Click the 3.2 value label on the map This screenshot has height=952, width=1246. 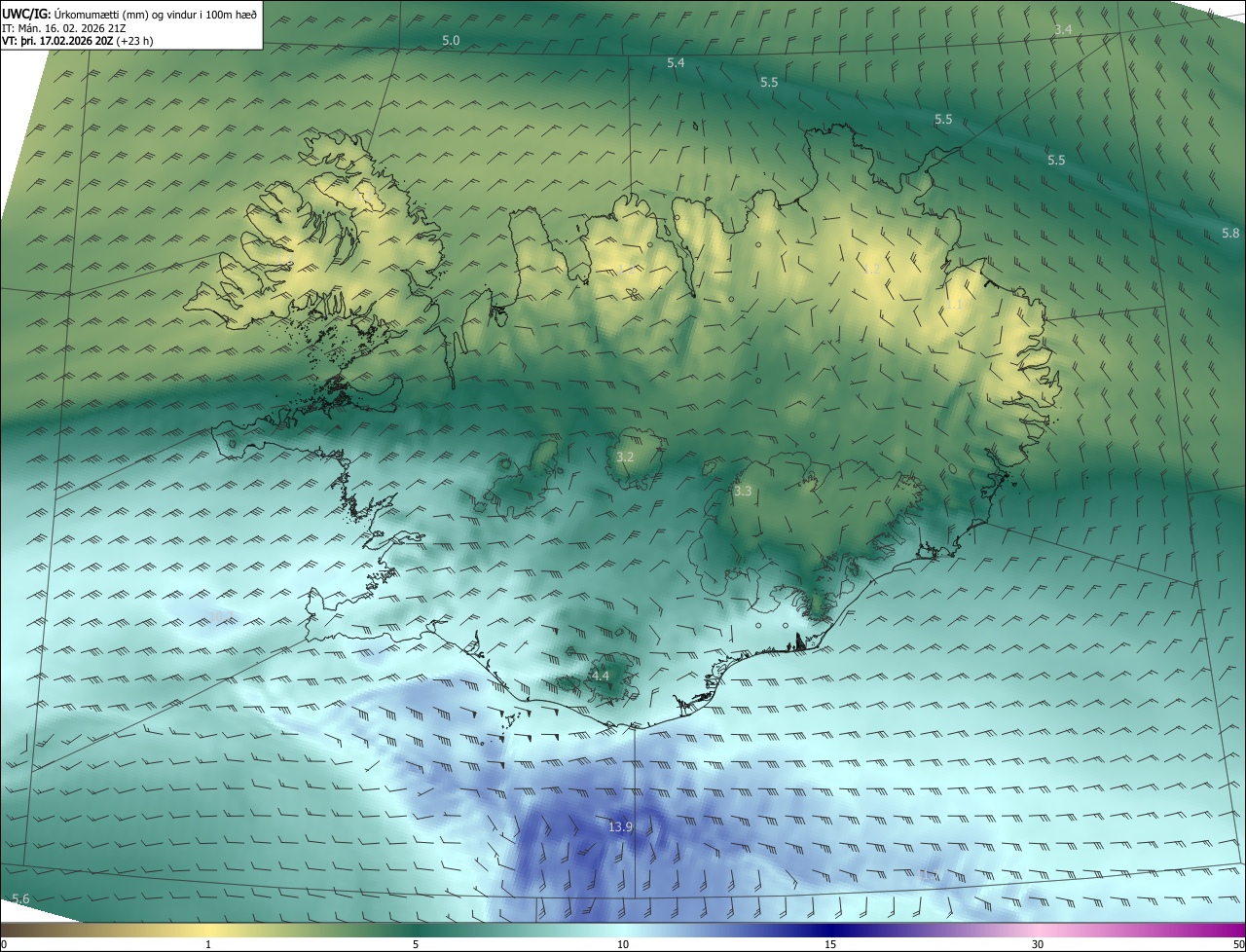pos(626,457)
